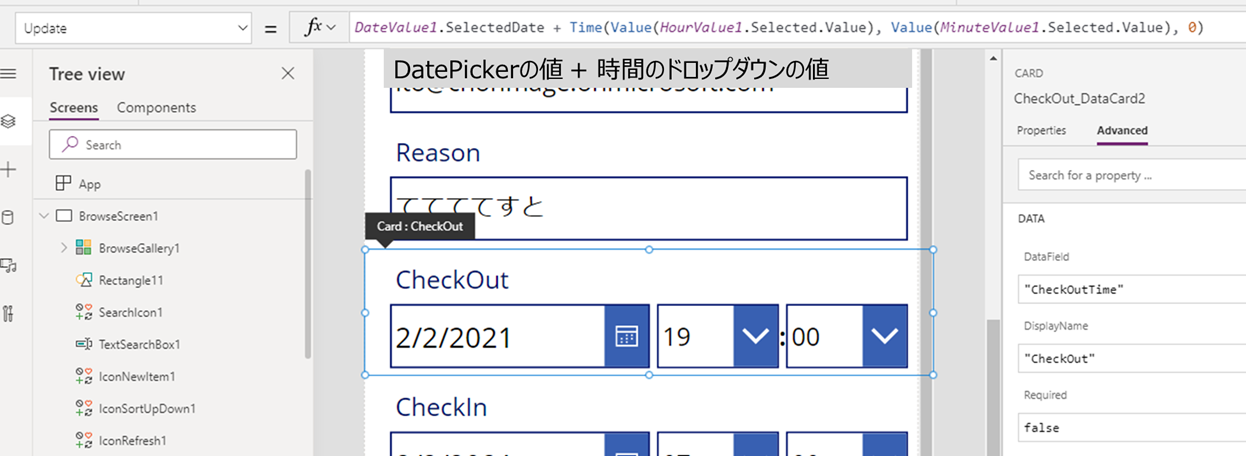Image resolution: width=1246 pixels, height=456 pixels.
Task: Edit the DataField value "CheckOutTime"
Action: (1132, 289)
